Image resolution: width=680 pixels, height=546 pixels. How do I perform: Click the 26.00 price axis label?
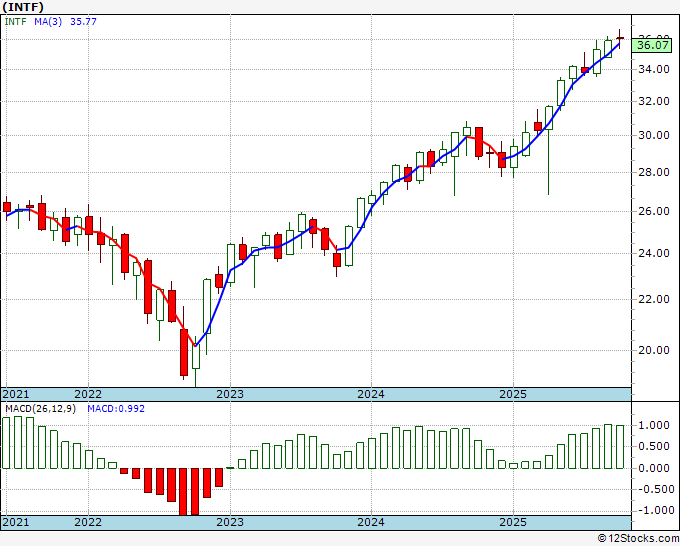tap(653, 211)
